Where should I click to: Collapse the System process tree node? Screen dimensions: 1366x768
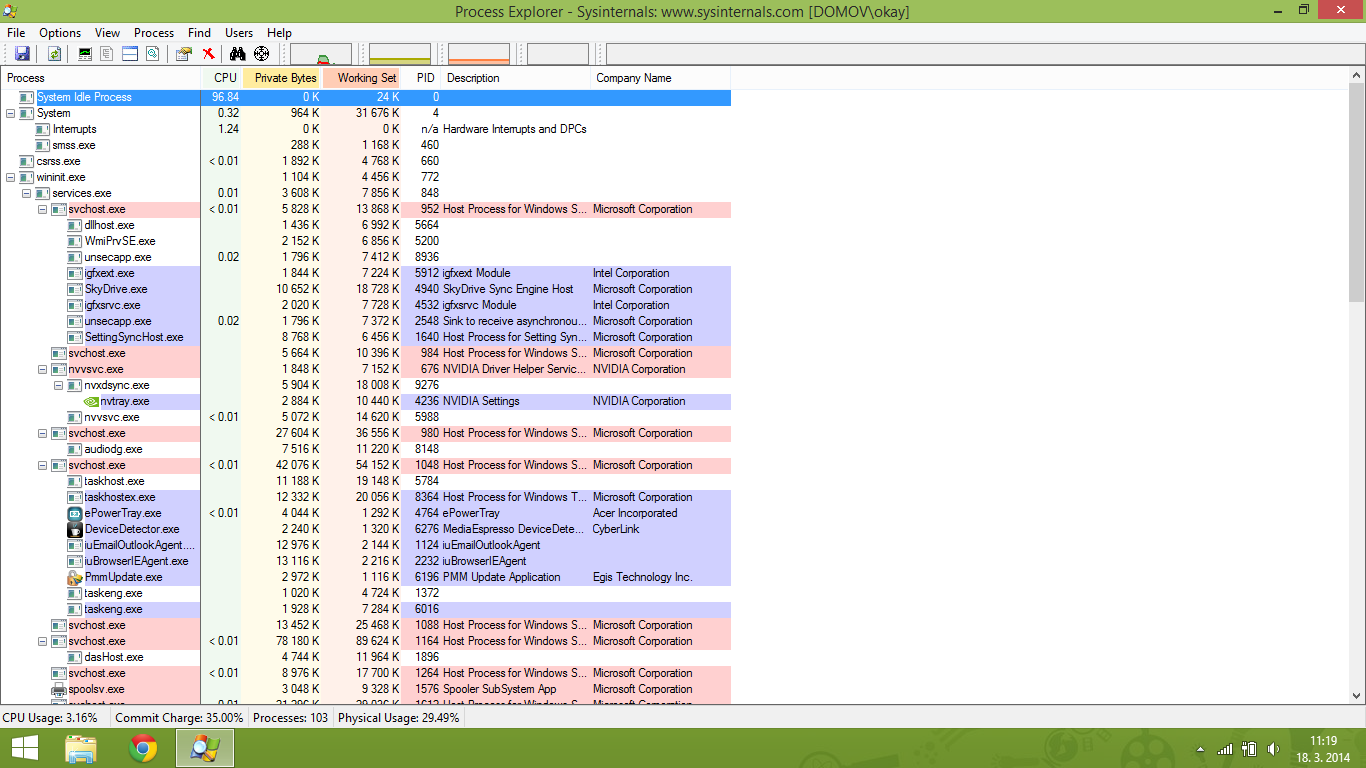tap(11, 113)
